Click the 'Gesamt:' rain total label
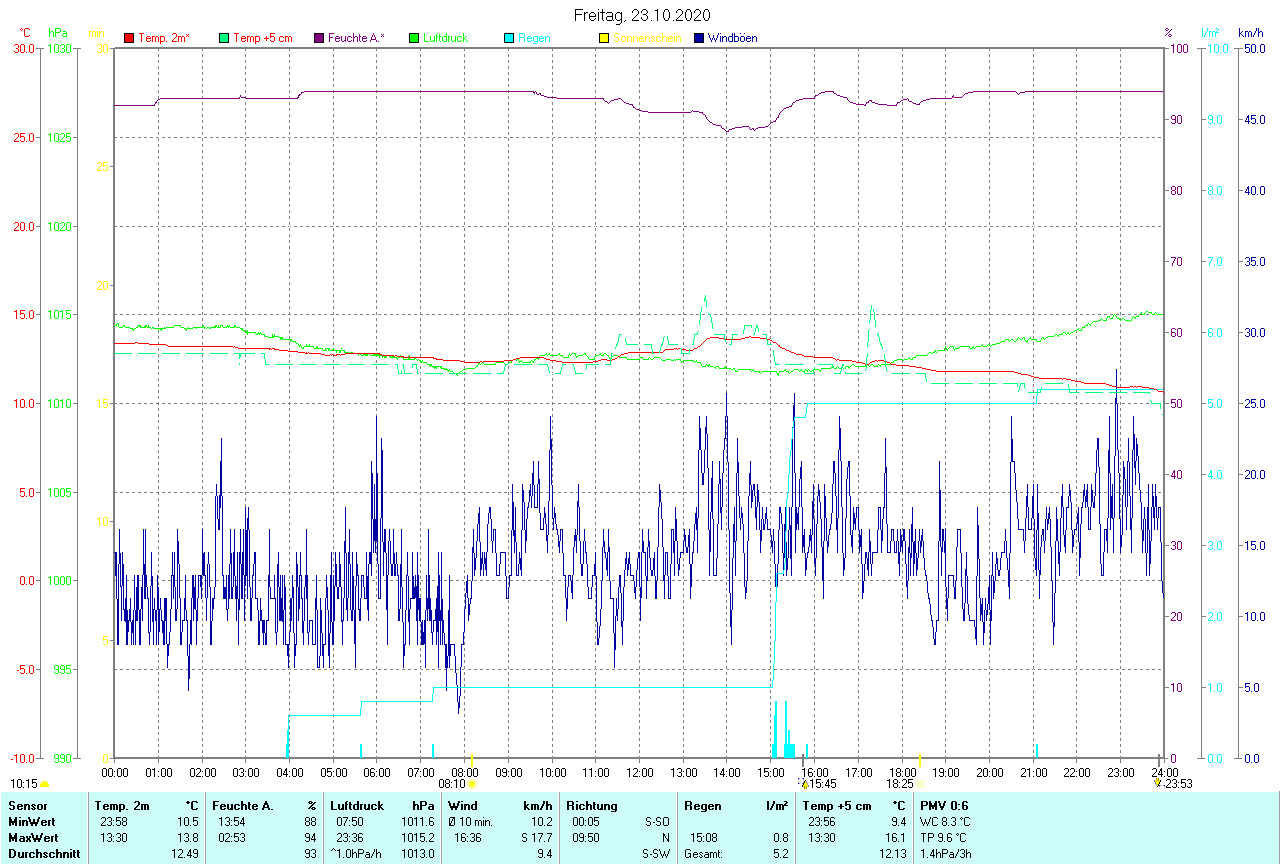This screenshot has height=864, width=1280. 705,853
